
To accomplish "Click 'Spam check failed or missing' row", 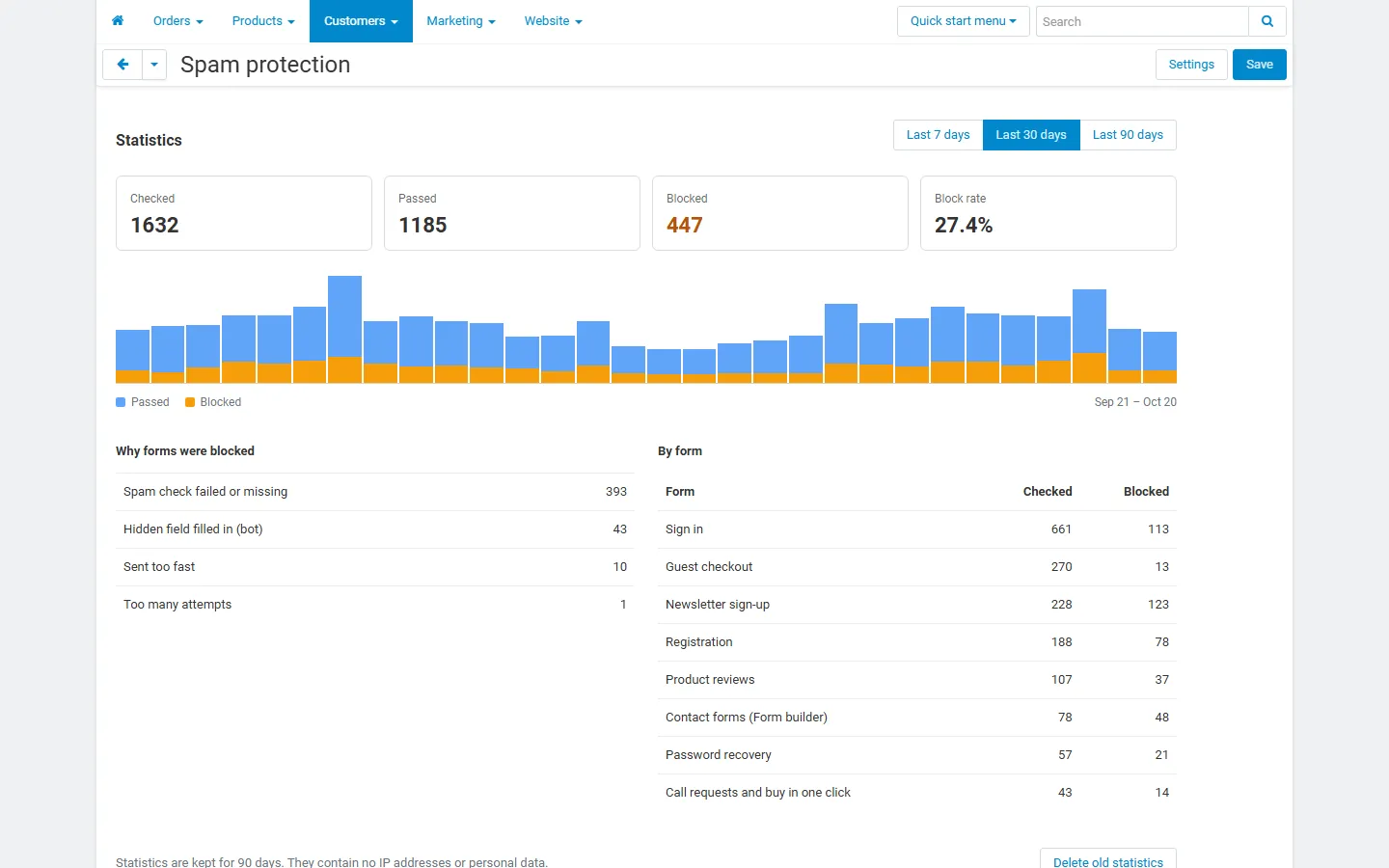I will point(375,492).
